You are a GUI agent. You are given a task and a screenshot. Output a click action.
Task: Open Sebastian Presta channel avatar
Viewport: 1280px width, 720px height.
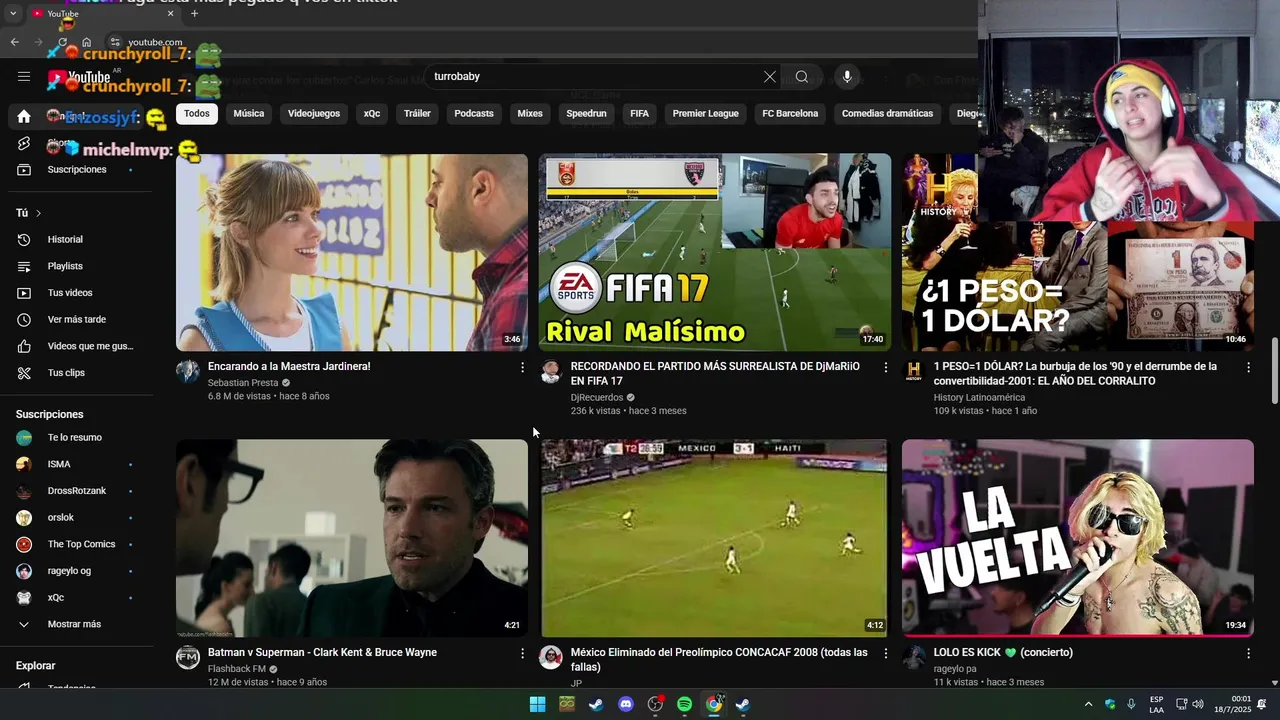(188, 372)
